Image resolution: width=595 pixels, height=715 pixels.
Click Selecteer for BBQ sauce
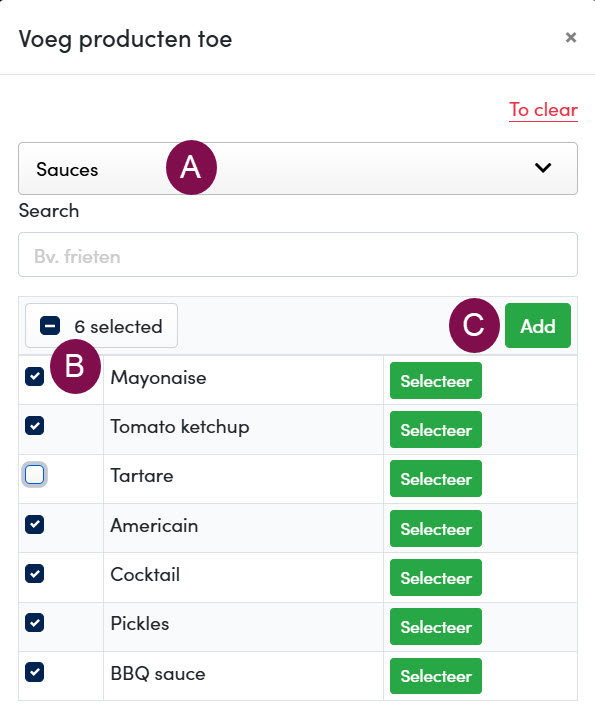[436, 676]
